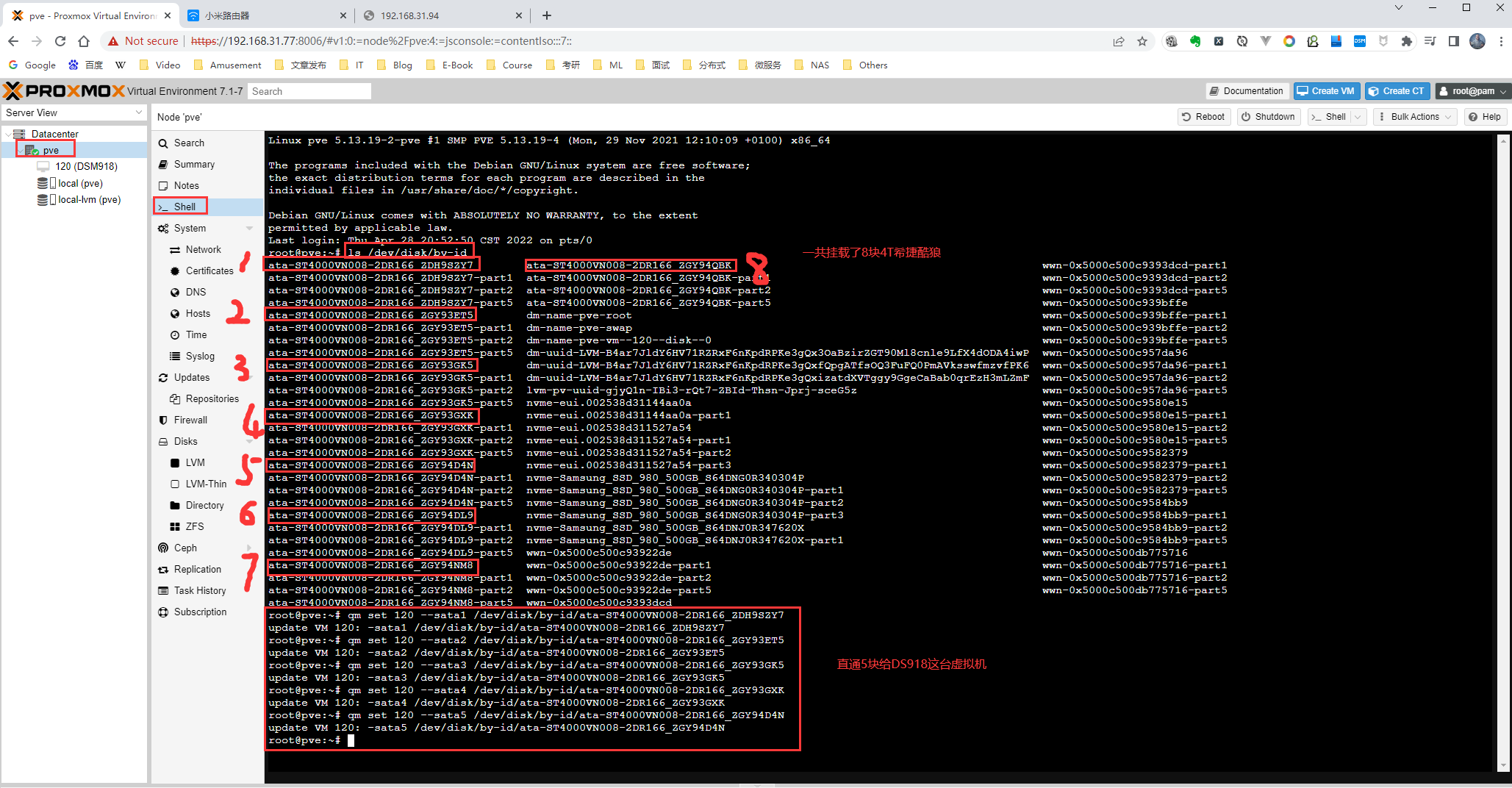
Task: Open the Shell button in node toolbar
Action: [1328, 117]
